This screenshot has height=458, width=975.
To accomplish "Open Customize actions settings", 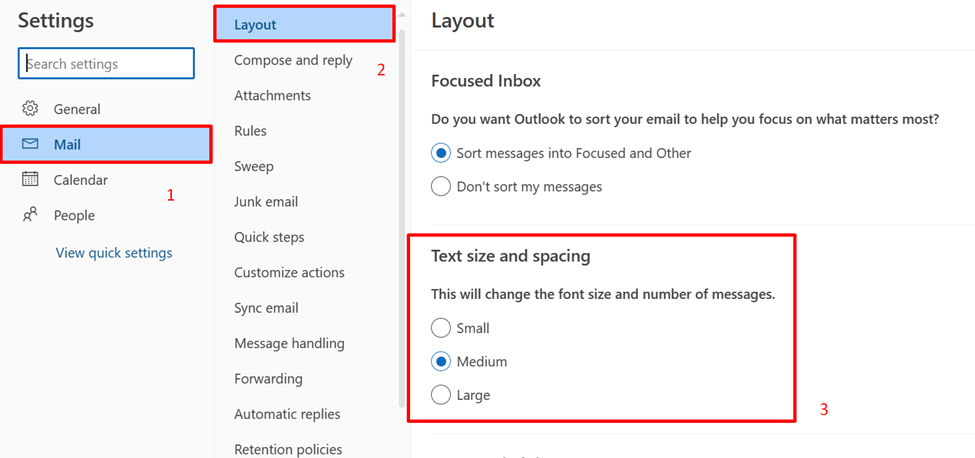I will [289, 273].
